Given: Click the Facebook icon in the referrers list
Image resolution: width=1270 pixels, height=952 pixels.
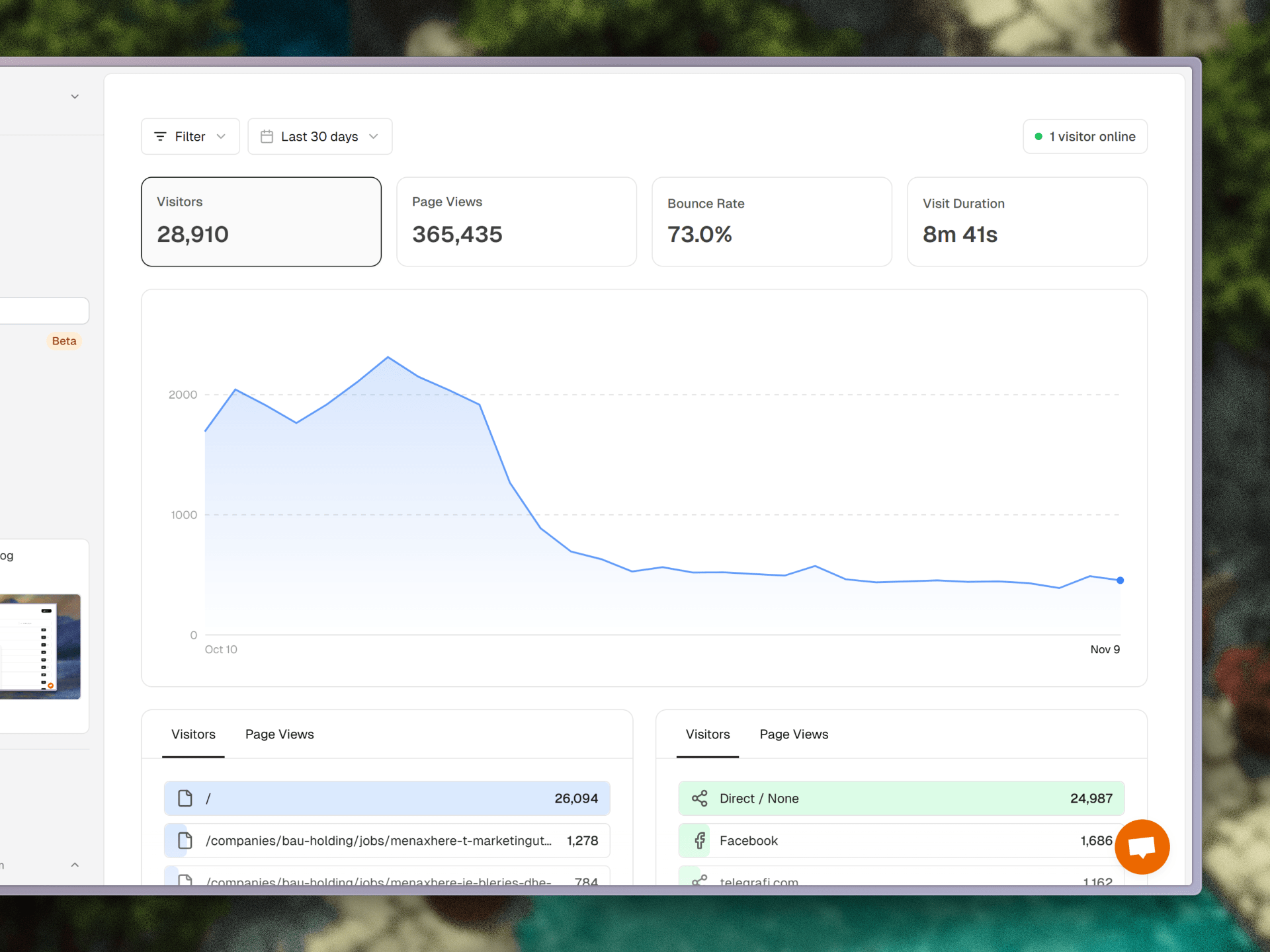Looking at the screenshot, I should 699,840.
